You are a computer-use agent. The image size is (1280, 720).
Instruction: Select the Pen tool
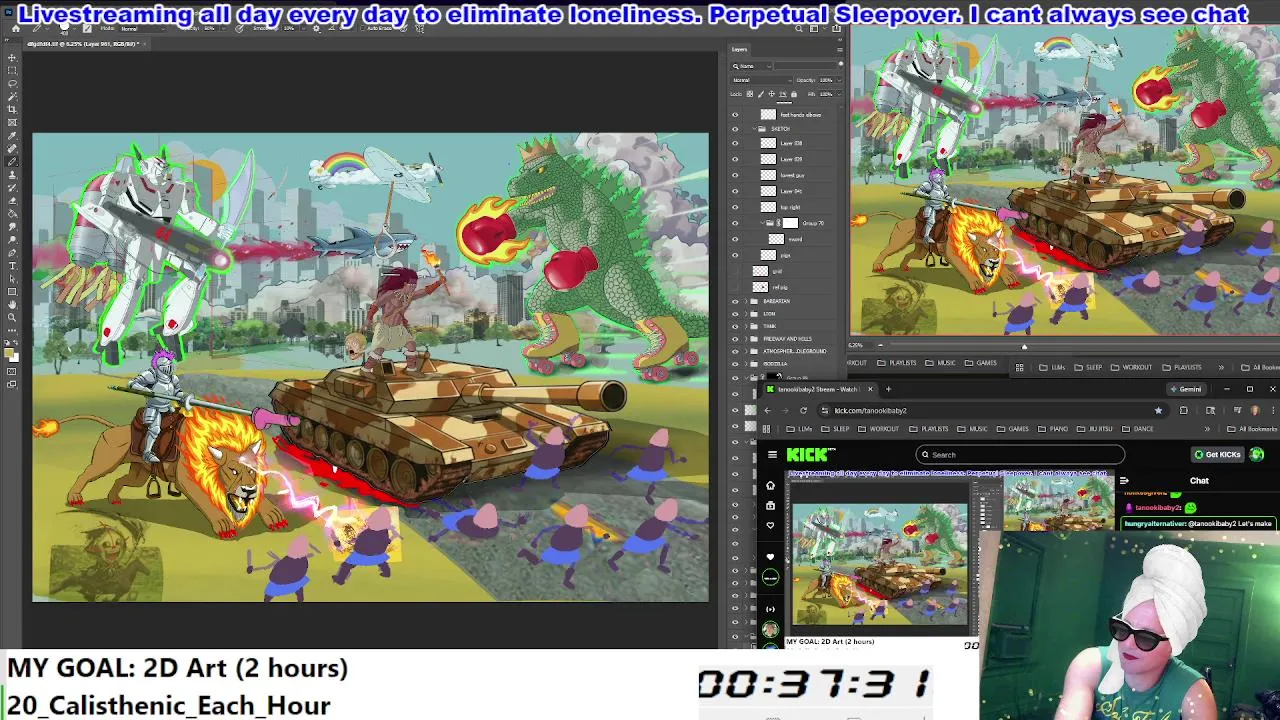[x=12, y=252]
